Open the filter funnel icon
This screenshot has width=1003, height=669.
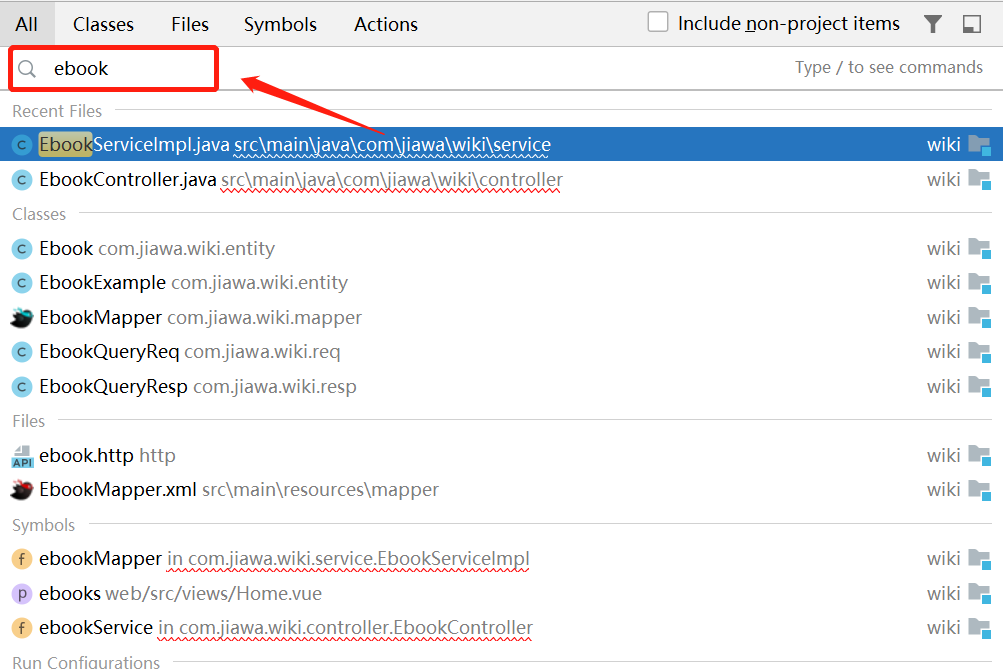tap(933, 24)
